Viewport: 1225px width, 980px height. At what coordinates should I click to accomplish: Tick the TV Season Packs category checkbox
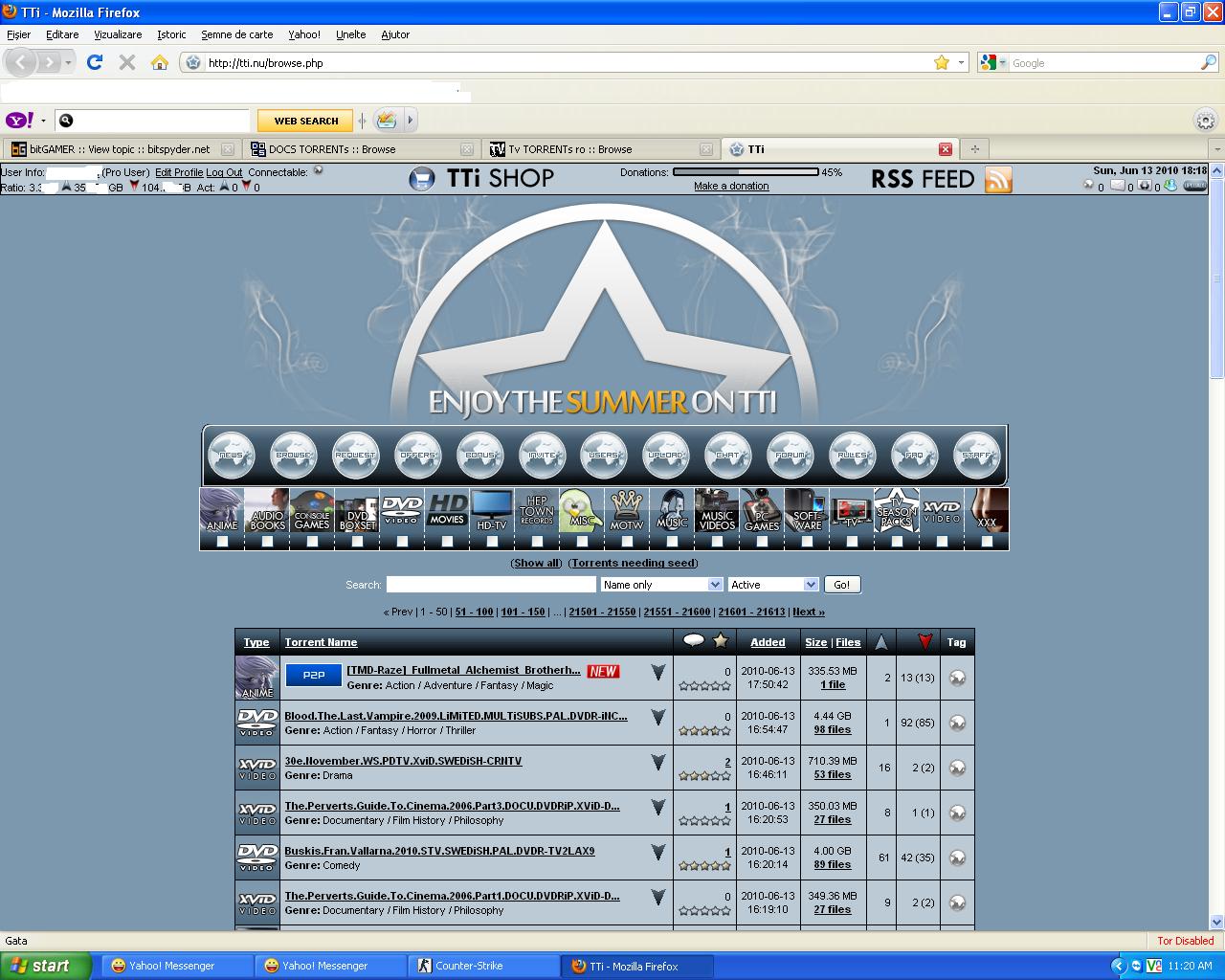pyautogui.click(x=897, y=542)
